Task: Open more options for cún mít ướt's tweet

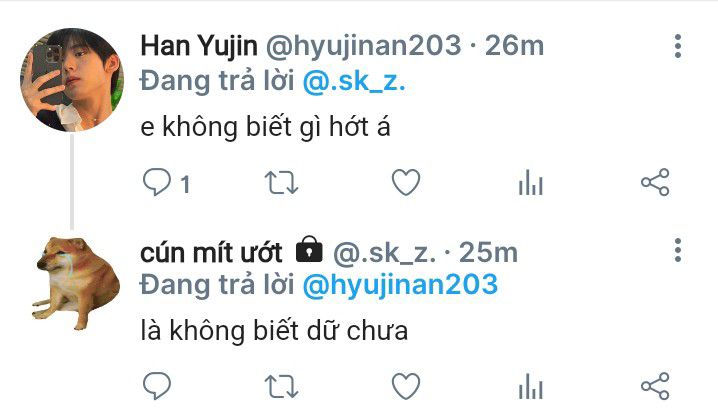Action: coord(678,250)
